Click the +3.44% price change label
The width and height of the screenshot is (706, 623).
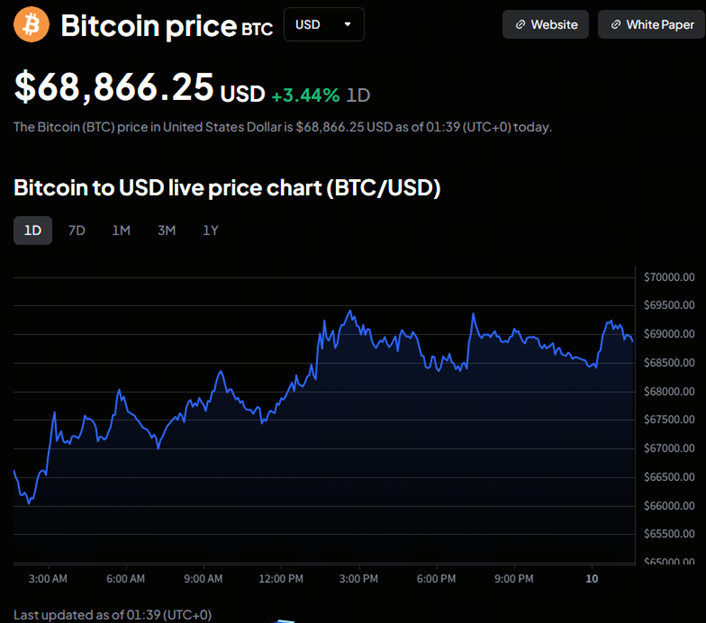305,95
